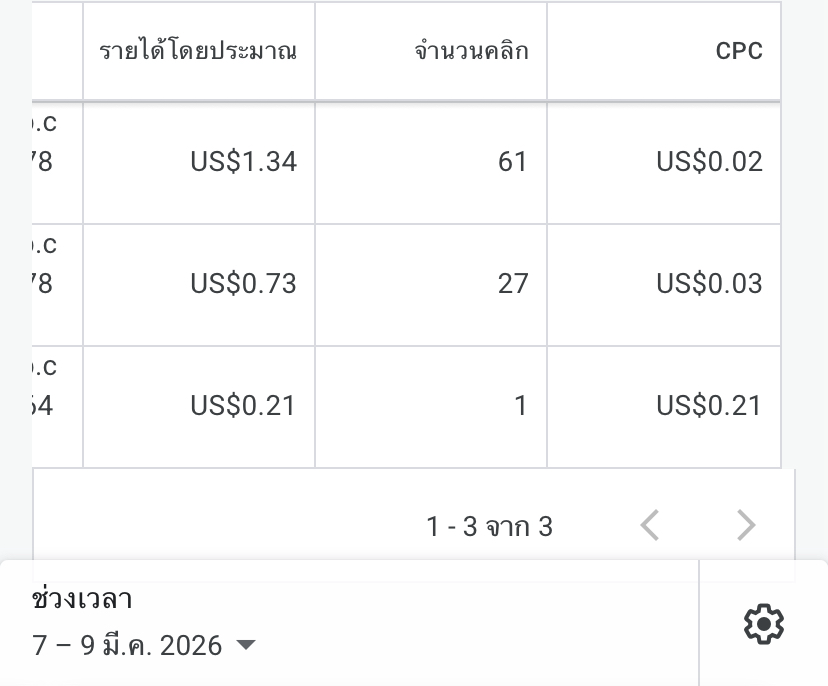This screenshot has width=828, height=686.
Task: Sort by the จำนวนคลิก column header
Action: point(471,51)
